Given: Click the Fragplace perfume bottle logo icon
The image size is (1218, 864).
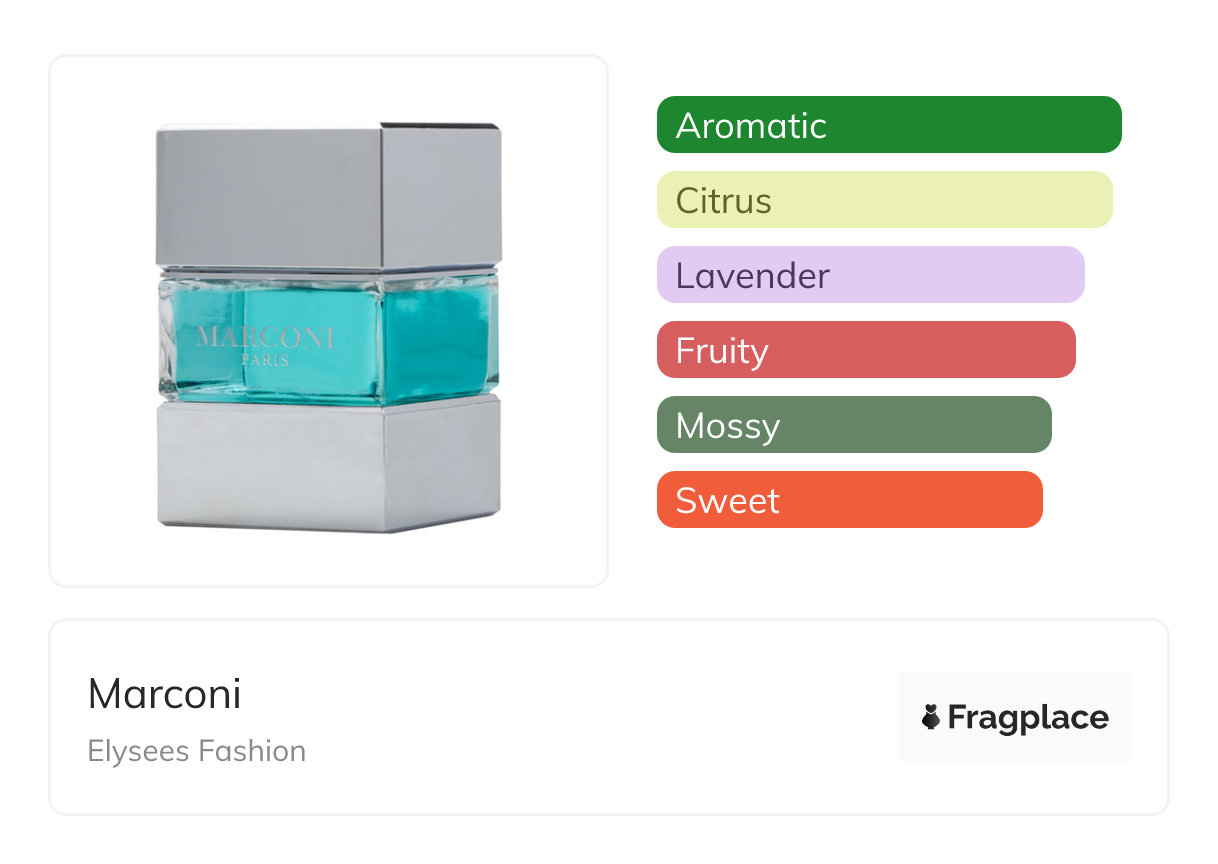Looking at the screenshot, I should coord(931,717).
